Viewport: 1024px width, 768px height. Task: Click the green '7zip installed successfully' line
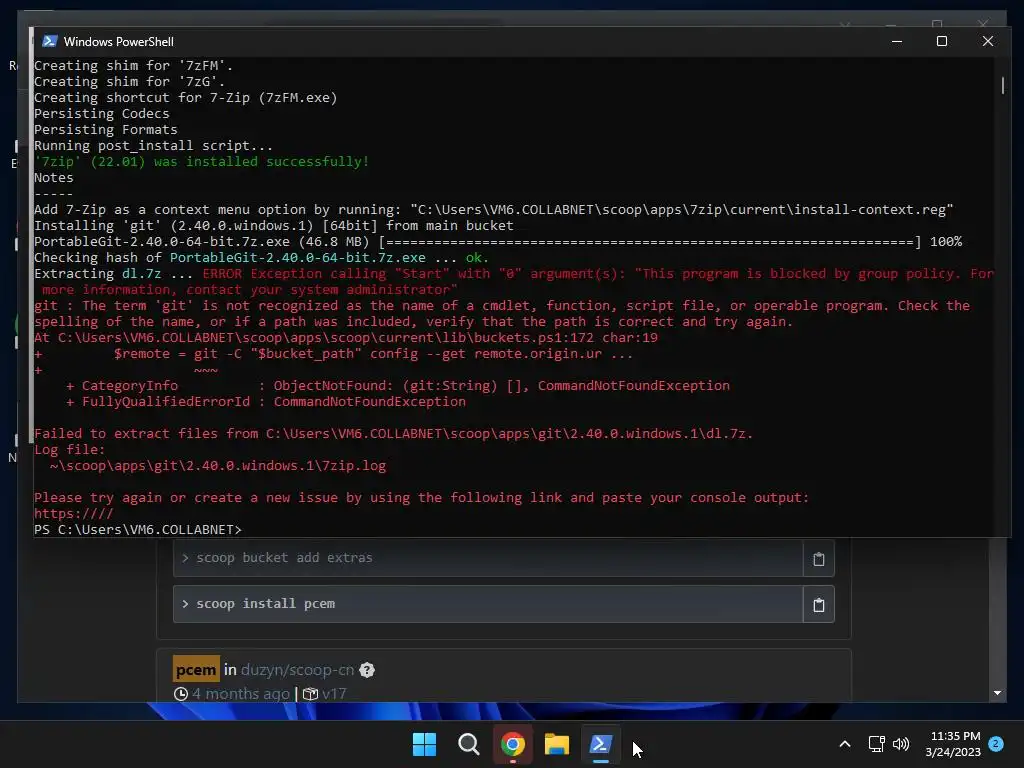point(202,161)
